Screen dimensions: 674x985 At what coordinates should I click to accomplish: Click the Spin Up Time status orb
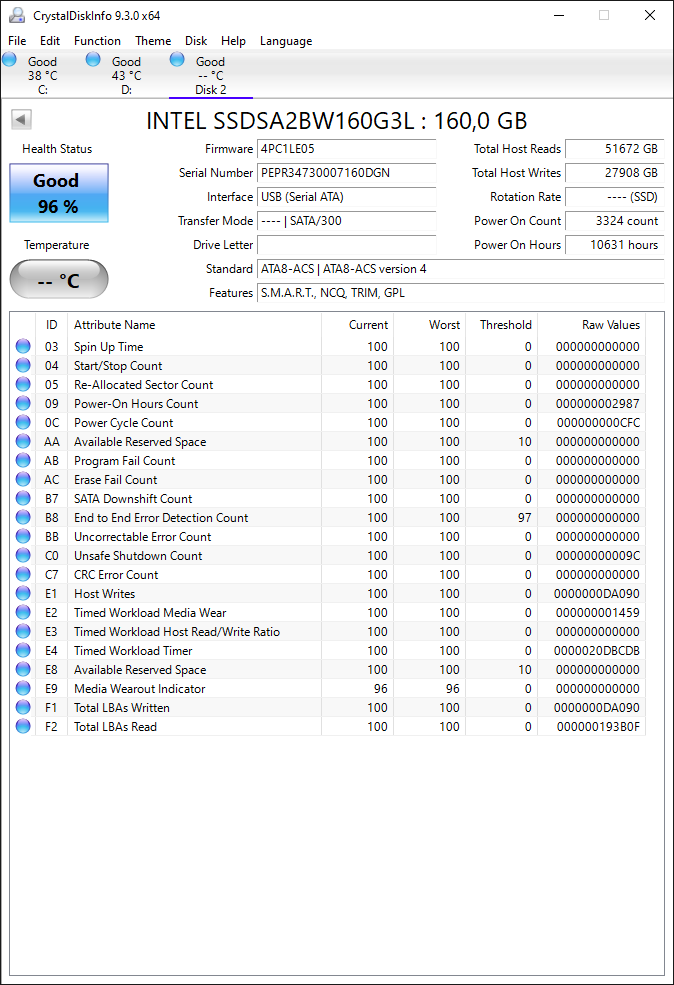point(23,346)
